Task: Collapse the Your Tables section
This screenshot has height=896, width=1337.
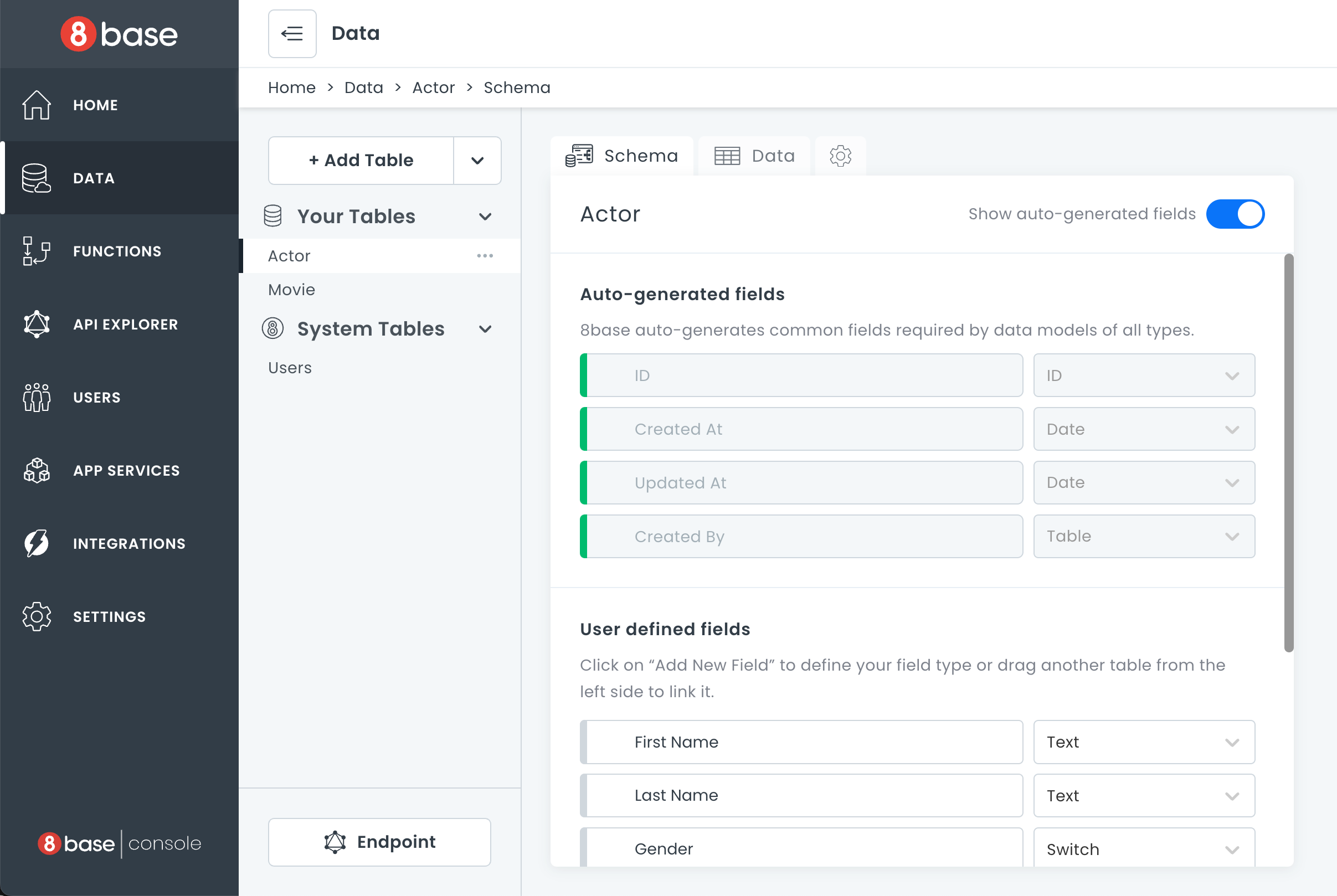Action: point(485,217)
